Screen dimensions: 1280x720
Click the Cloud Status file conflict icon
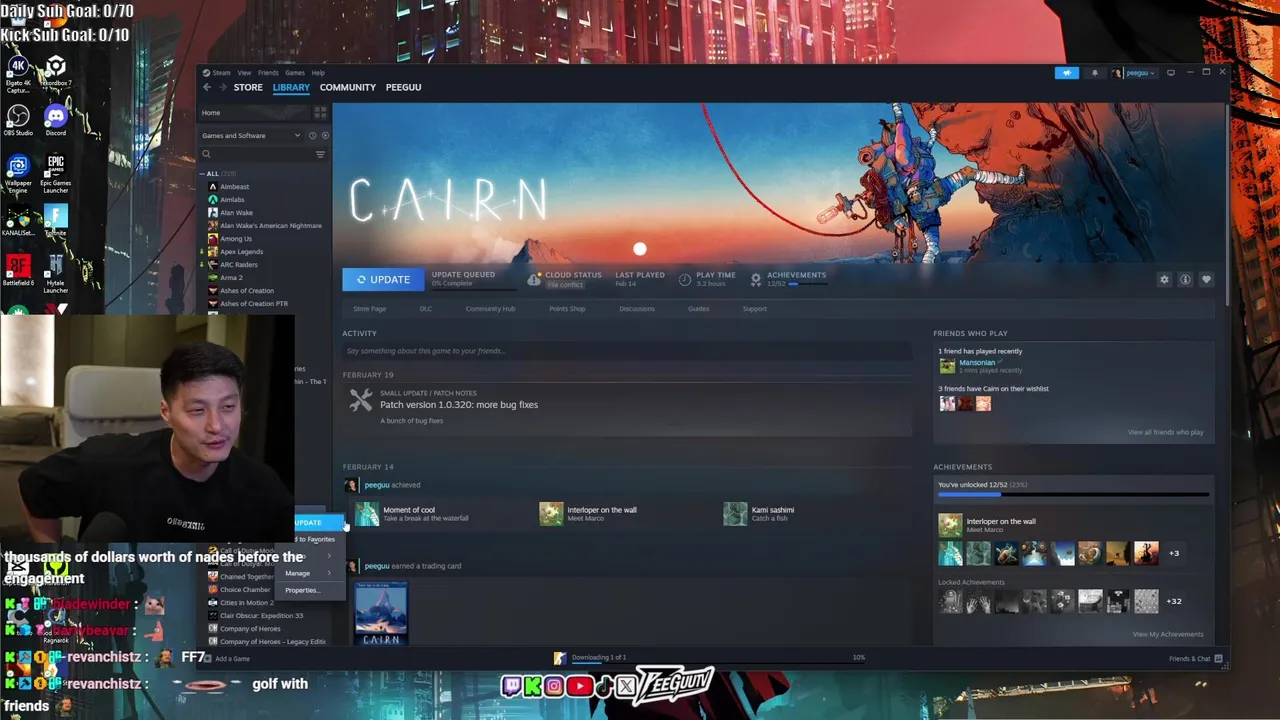coord(535,279)
